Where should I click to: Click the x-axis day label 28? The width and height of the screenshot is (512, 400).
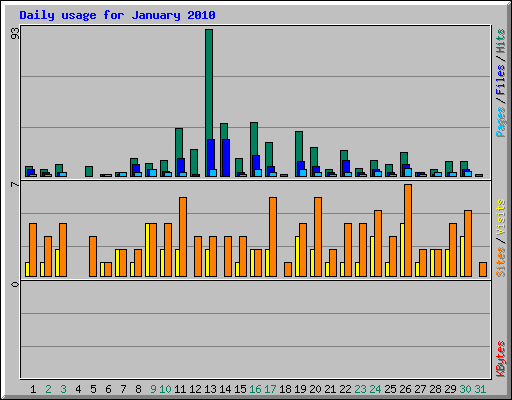pyautogui.click(x=435, y=389)
